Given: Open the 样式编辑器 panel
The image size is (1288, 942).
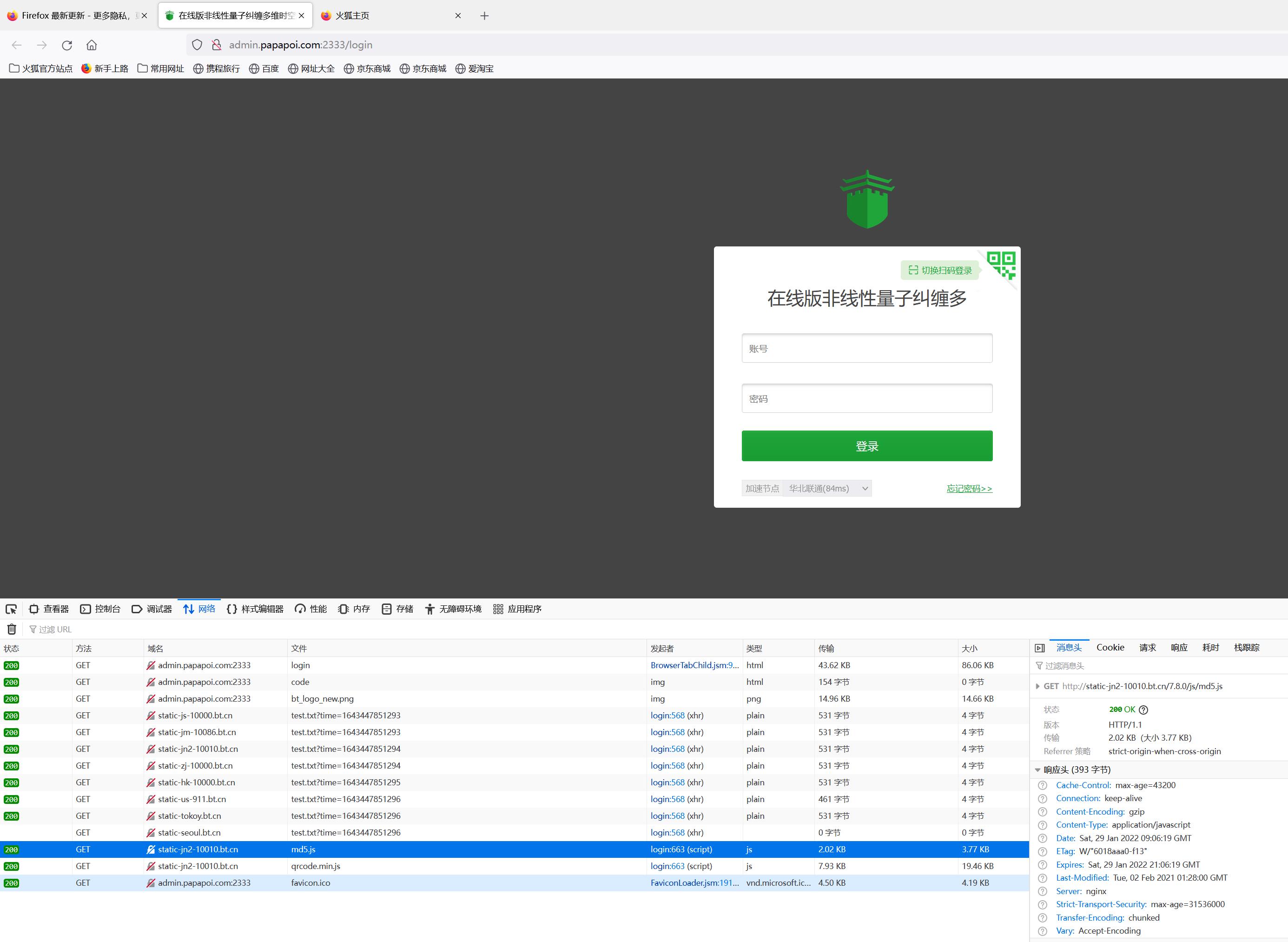Looking at the screenshot, I should (x=255, y=609).
